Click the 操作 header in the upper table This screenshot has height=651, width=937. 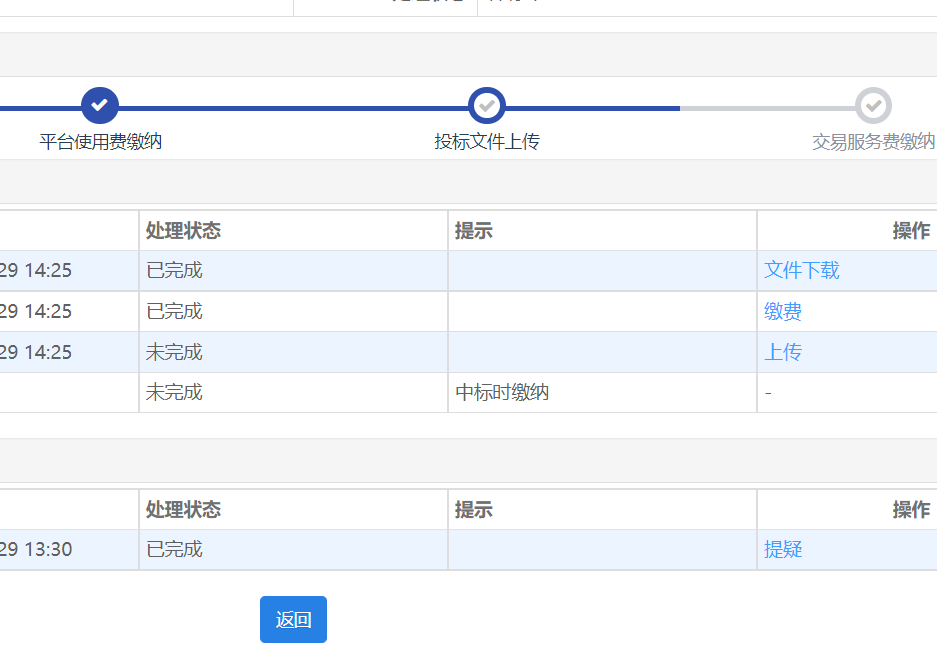tap(911, 231)
